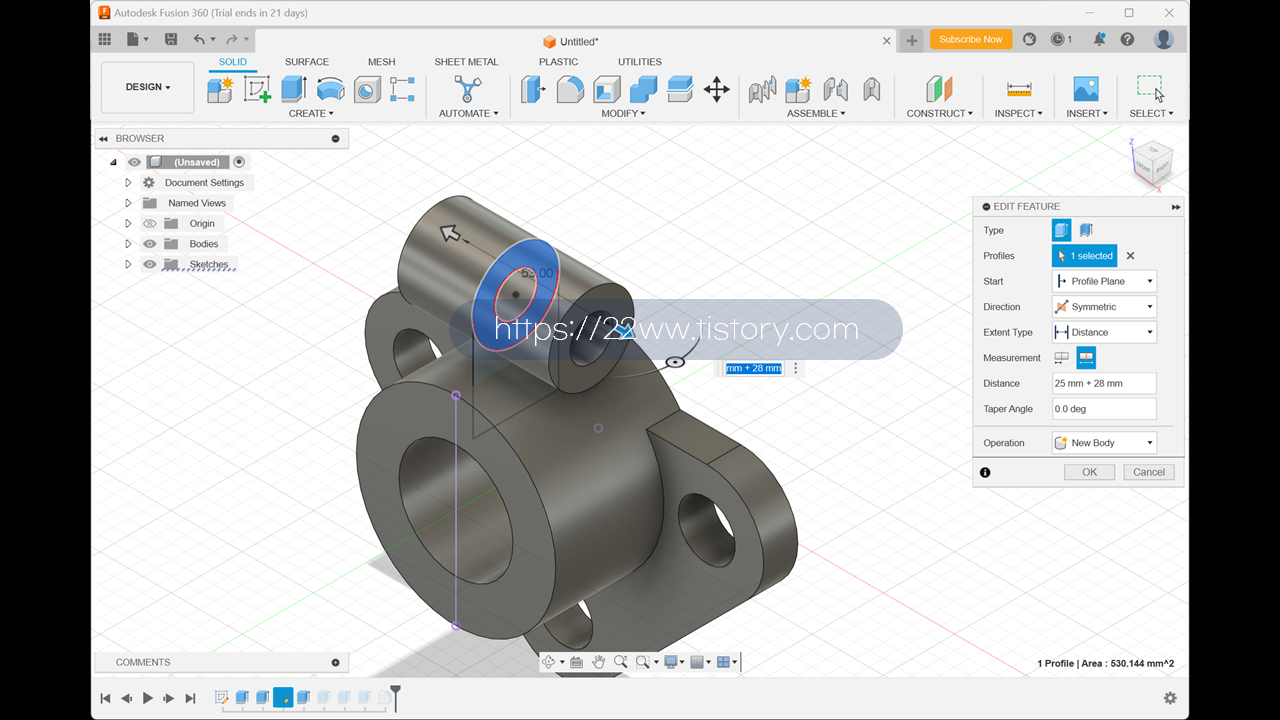
Task: Confirm the extrude with OK
Action: [x=1089, y=472]
